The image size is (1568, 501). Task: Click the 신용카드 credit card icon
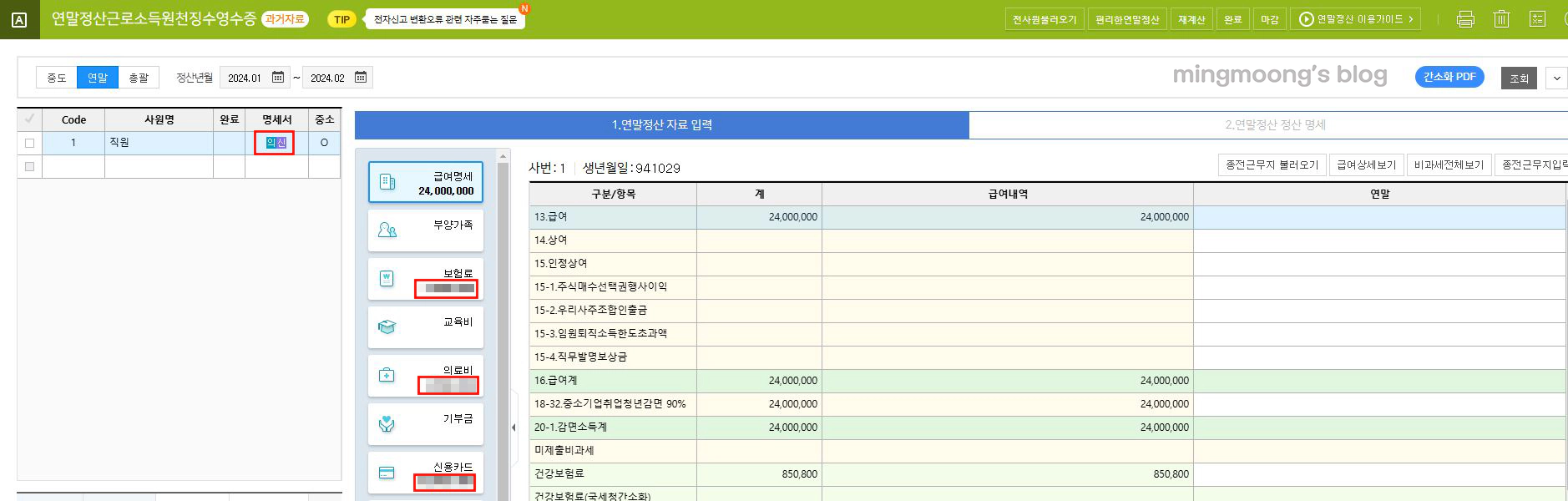[387, 473]
